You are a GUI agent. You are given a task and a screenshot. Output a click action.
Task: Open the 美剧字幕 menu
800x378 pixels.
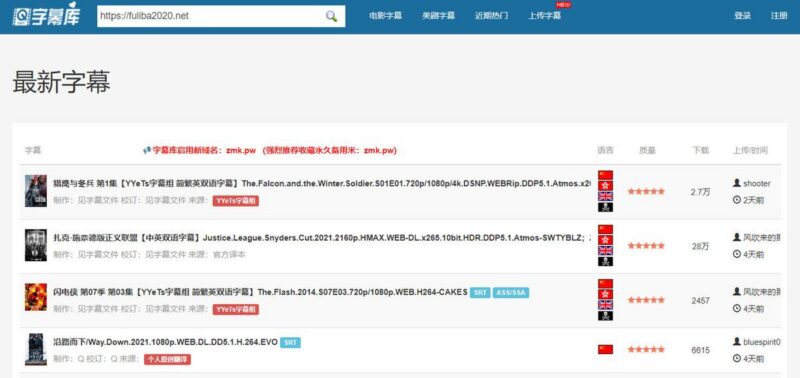pyautogui.click(x=438, y=16)
